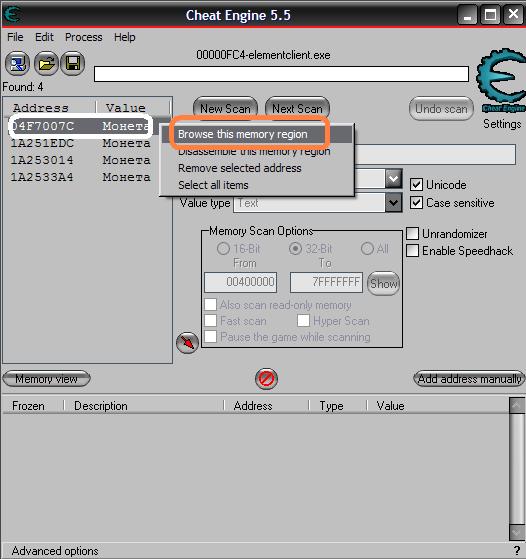The image size is (526, 559).
Task: Check Also scan read-only memory
Action: [x=210, y=305]
